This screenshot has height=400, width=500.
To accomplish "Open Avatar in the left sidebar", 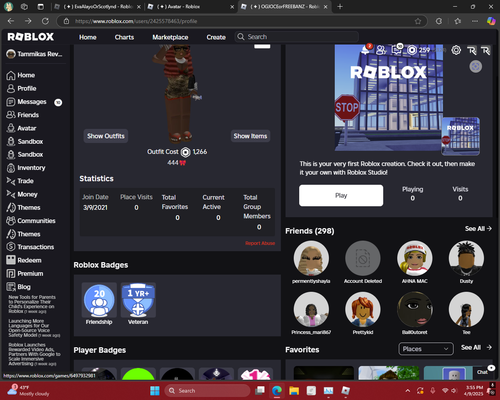I will 21,128.
